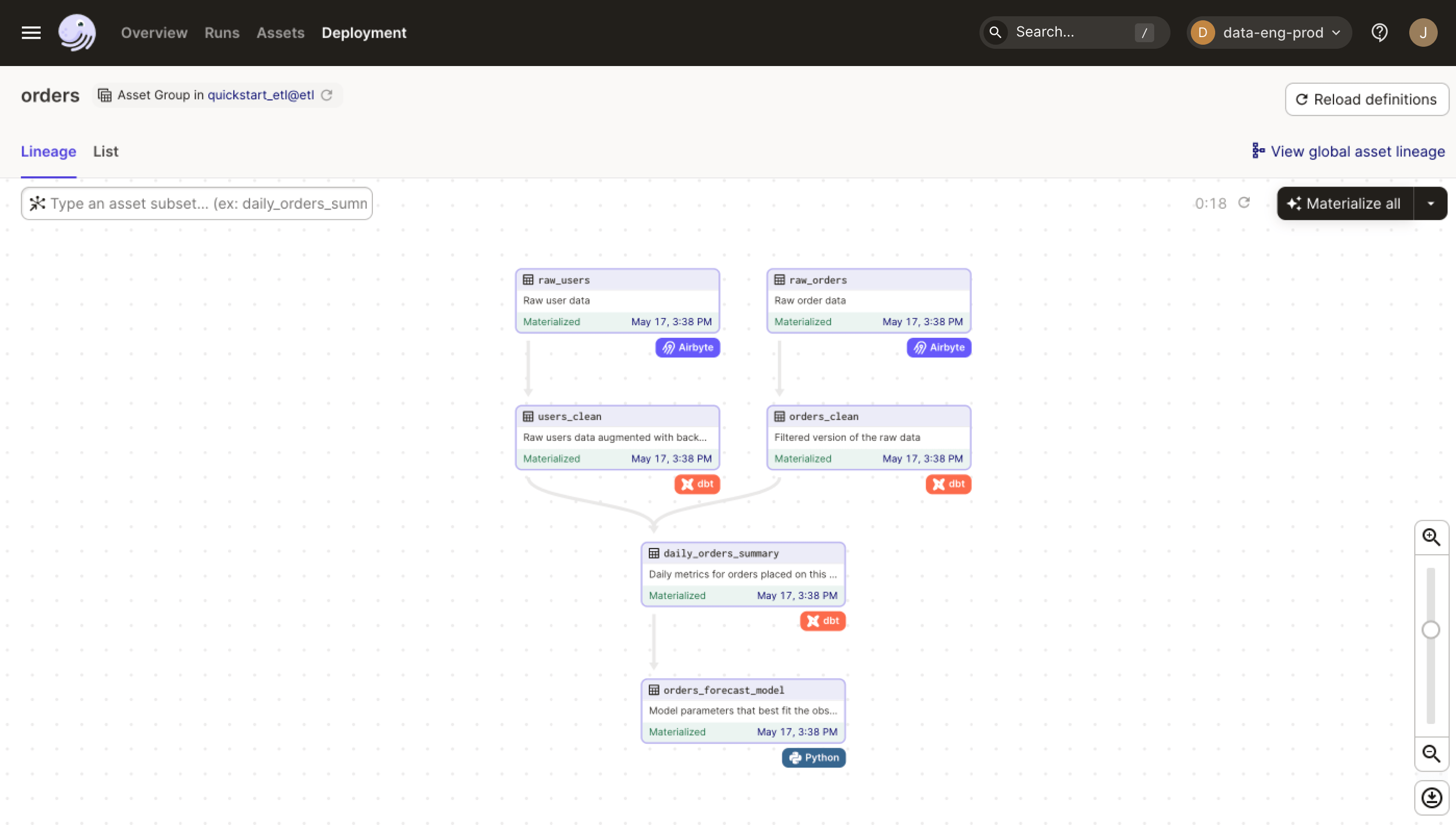Screen dimensions: 1456x825
Task: Focus the asset subset filter input
Action: (x=204, y=203)
